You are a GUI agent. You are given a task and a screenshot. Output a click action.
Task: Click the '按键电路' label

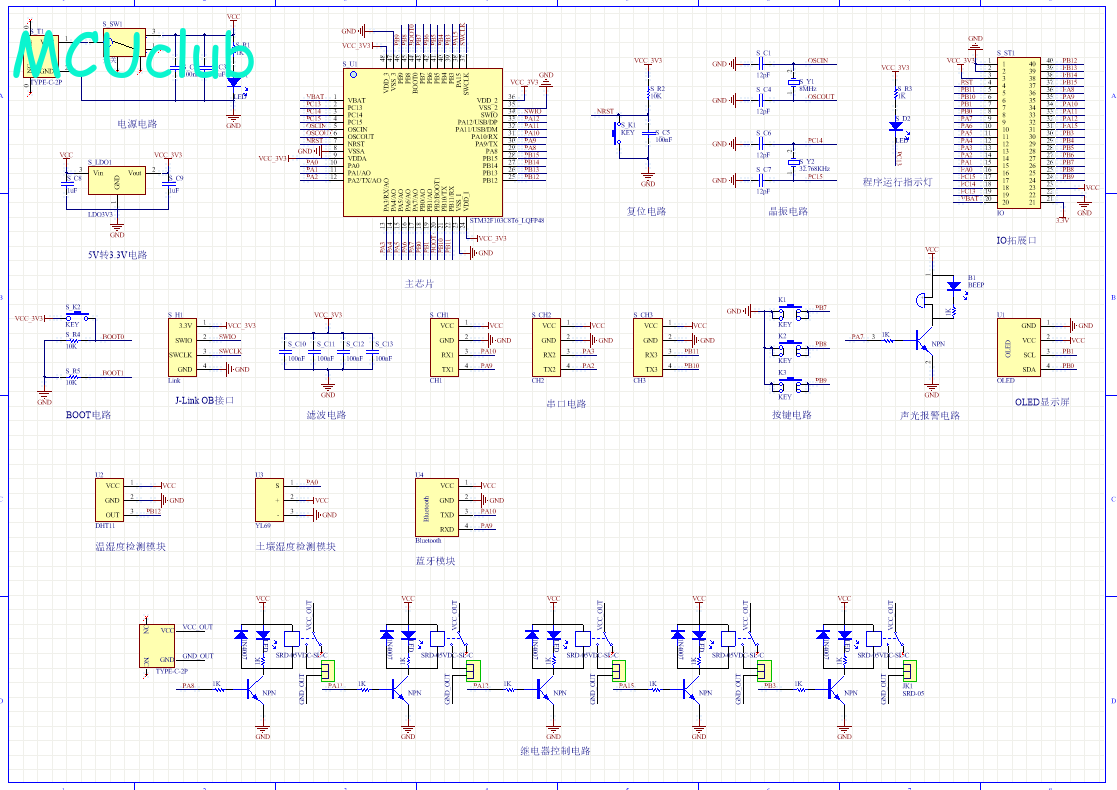point(791,415)
